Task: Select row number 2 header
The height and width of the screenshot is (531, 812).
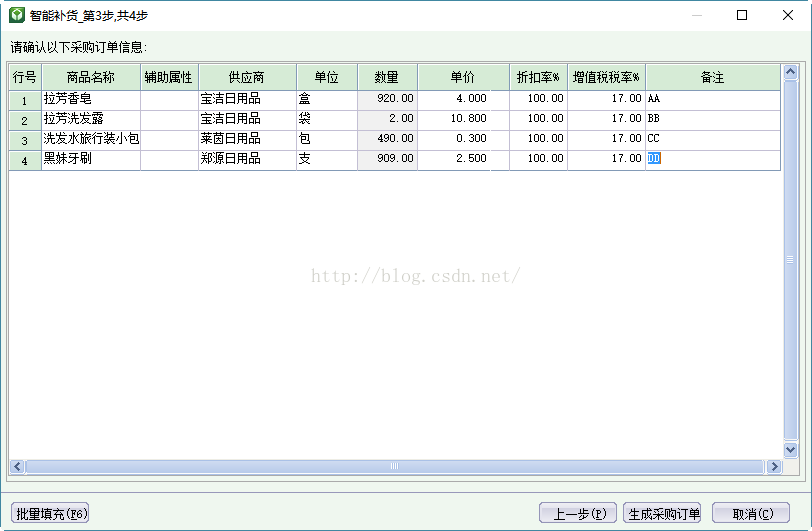Action: pos(25,121)
